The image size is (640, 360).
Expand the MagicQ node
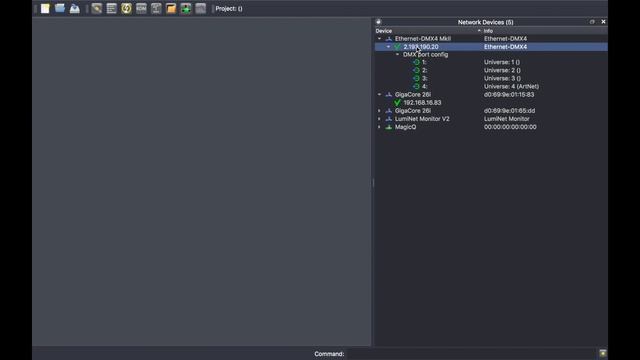380,127
